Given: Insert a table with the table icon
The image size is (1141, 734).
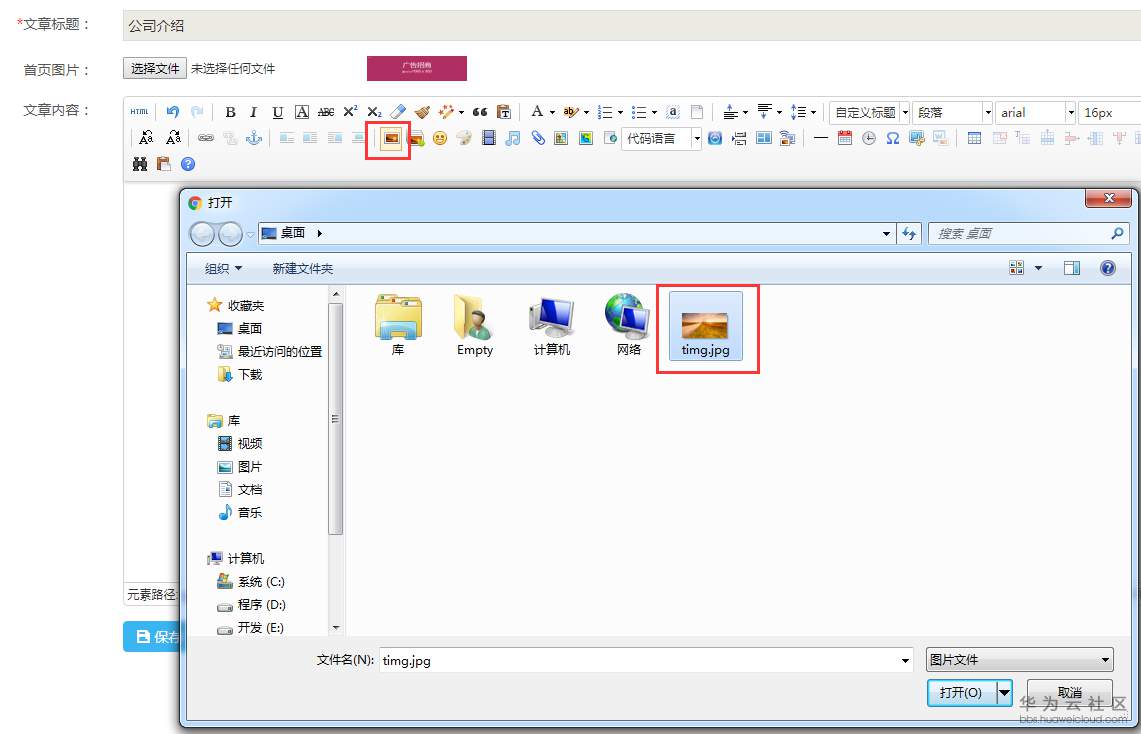Looking at the screenshot, I should (974, 138).
